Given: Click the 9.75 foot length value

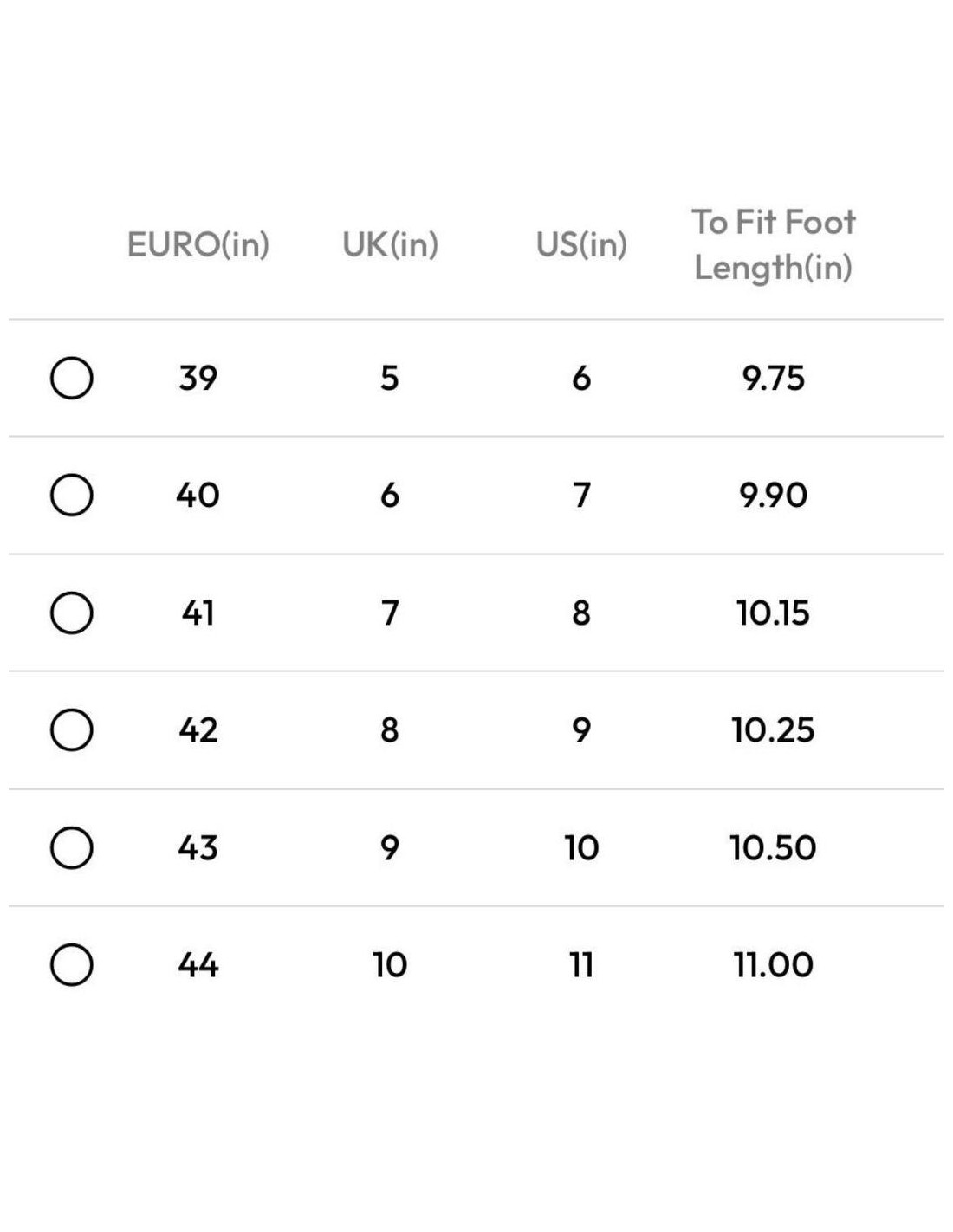Looking at the screenshot, I should (x=773, y=378).
